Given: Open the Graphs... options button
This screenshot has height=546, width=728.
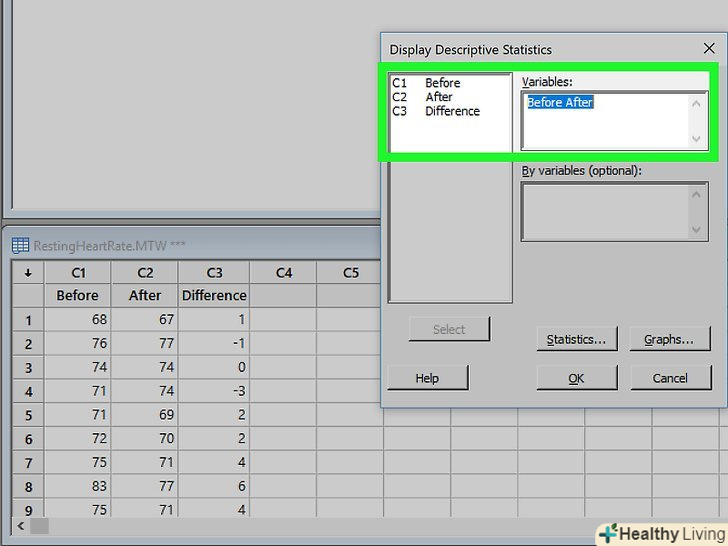Looking at the screenshot, I should [x=668, y=339].
